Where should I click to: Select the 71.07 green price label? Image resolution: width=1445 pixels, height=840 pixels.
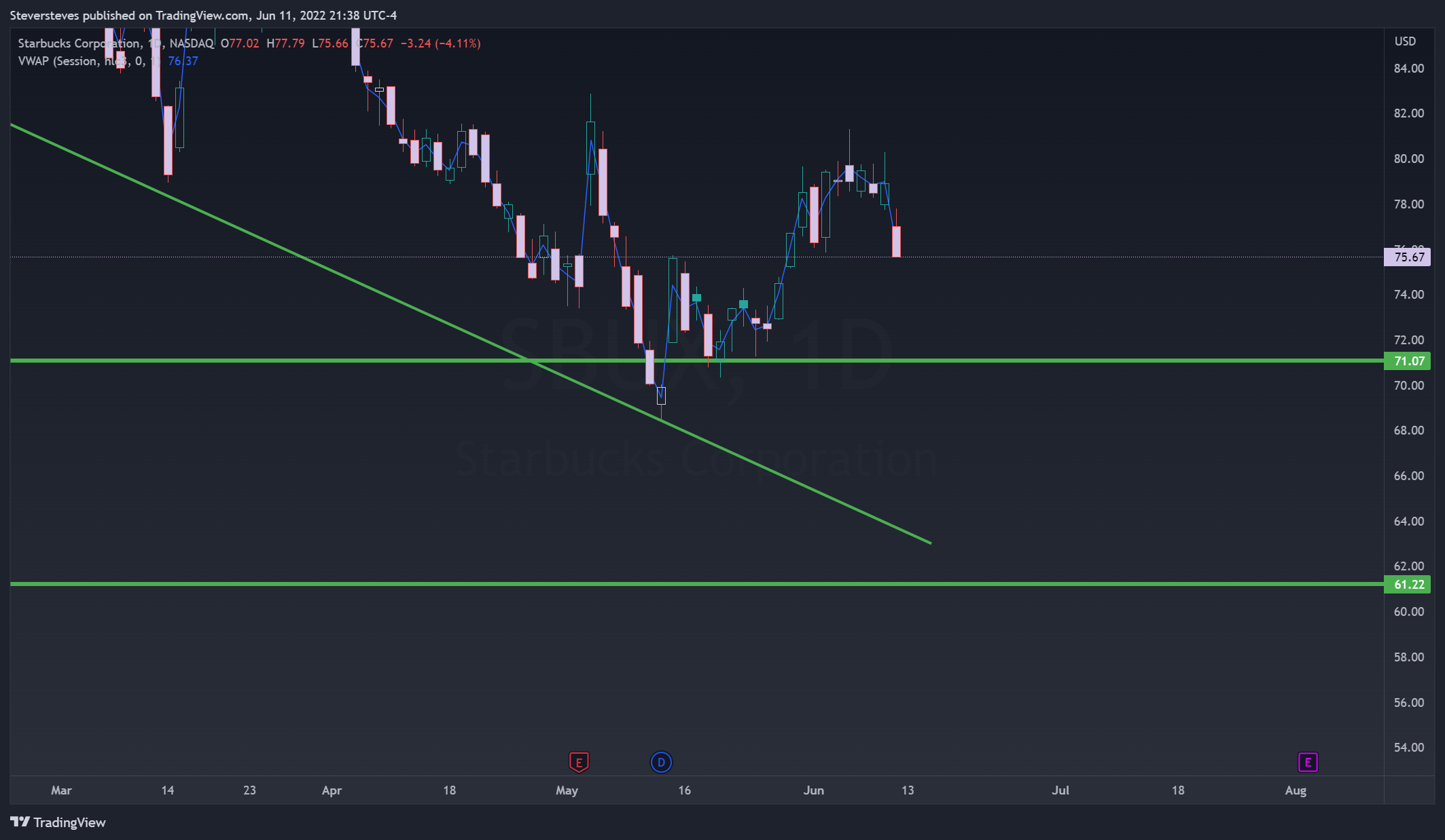tap(1407, 361)
